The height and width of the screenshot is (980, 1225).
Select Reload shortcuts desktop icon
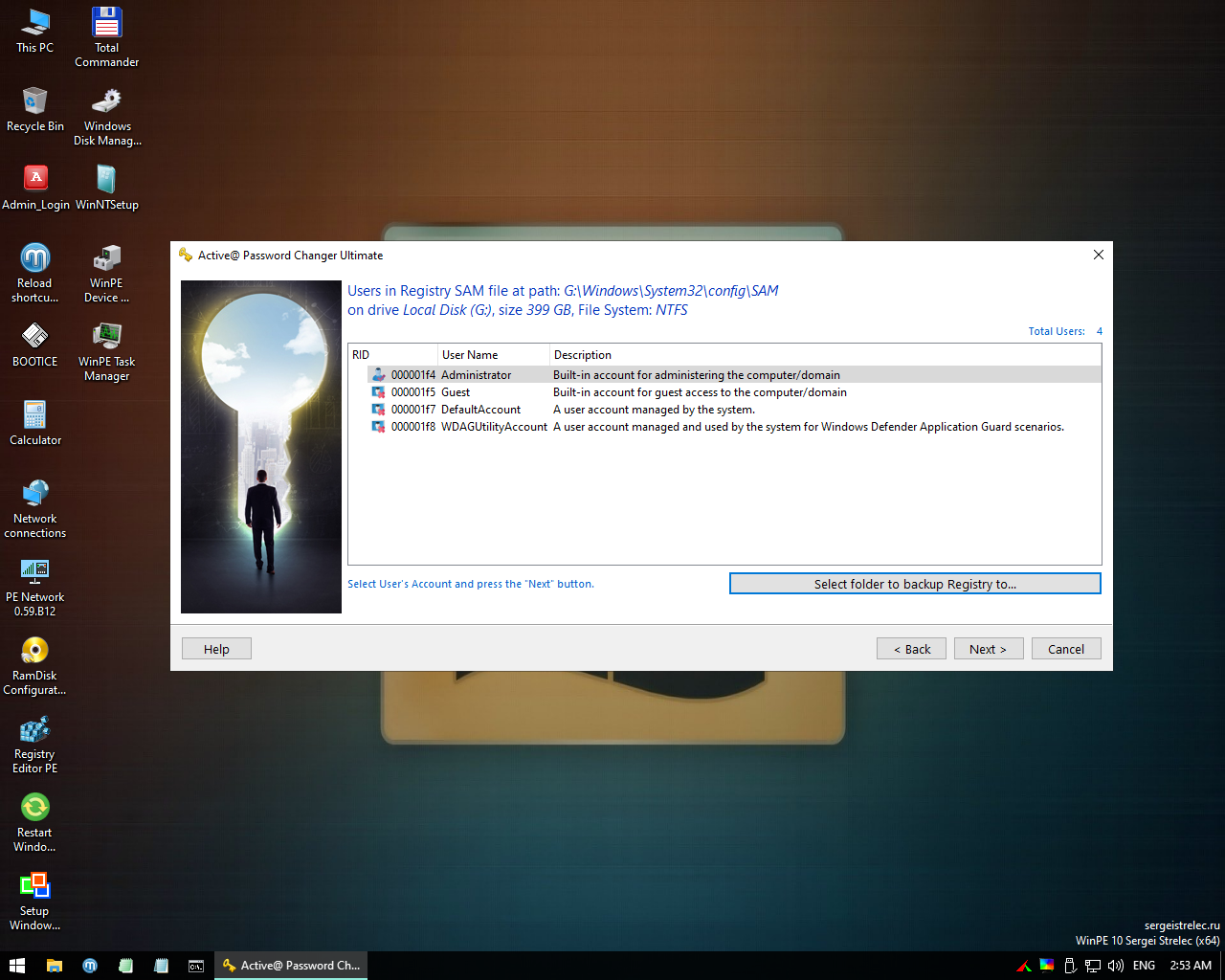(x=35, y=273)
